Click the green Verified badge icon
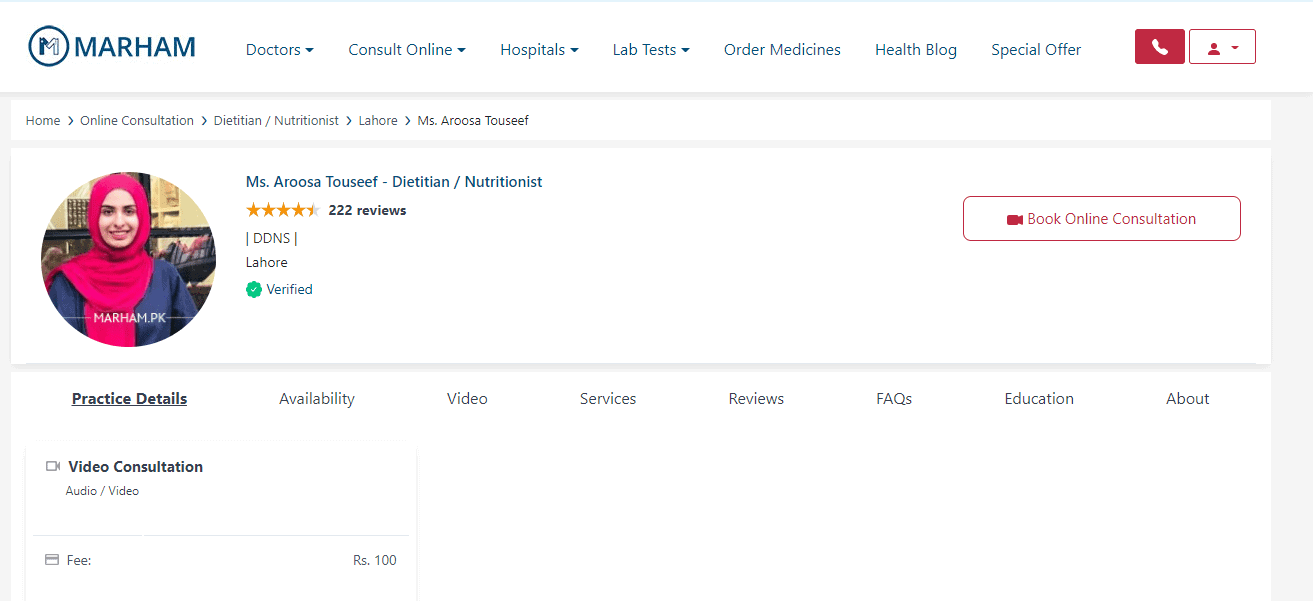 point(254,290)
